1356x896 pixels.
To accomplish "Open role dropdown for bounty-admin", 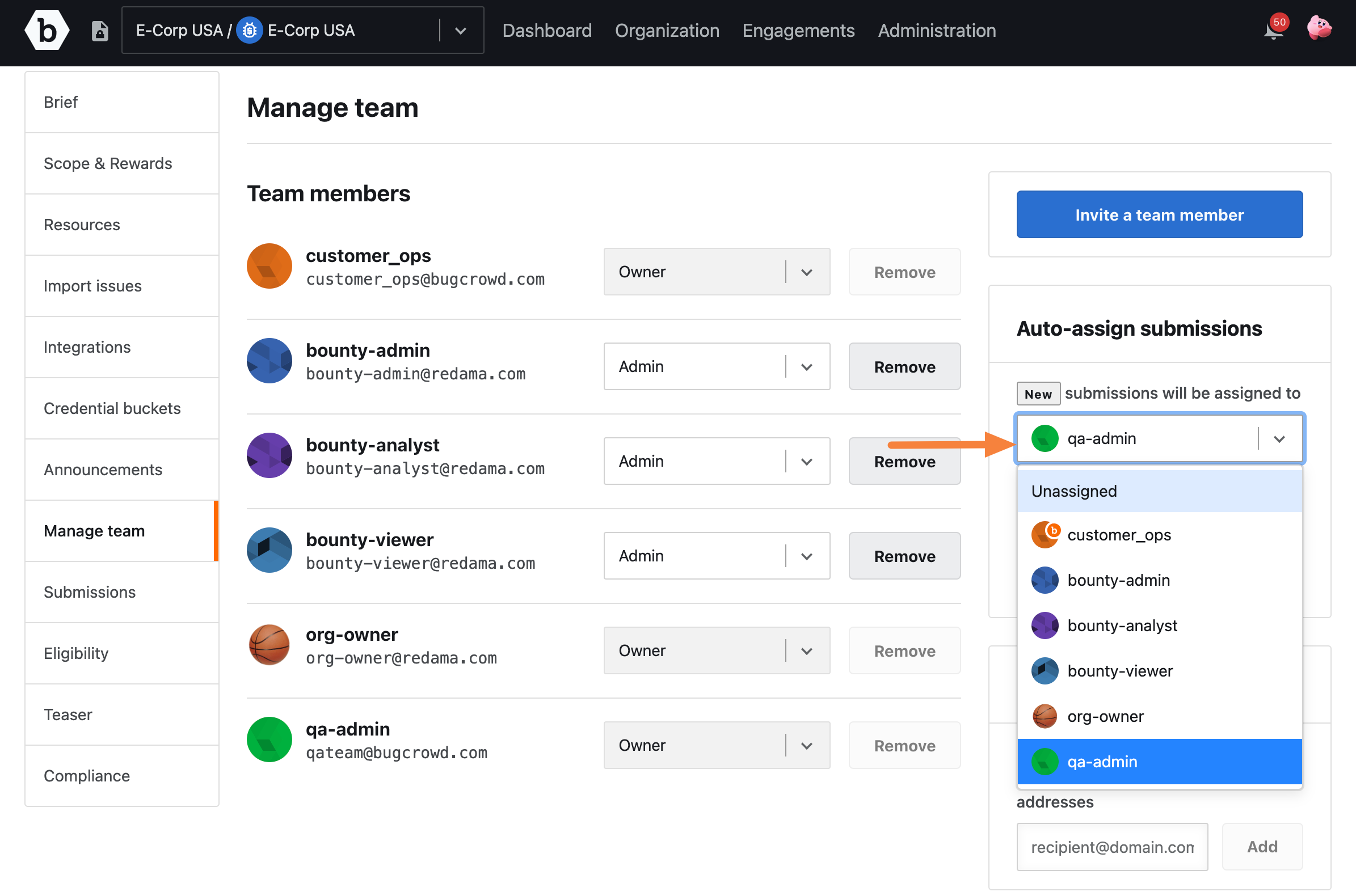I will coord(717,366).
